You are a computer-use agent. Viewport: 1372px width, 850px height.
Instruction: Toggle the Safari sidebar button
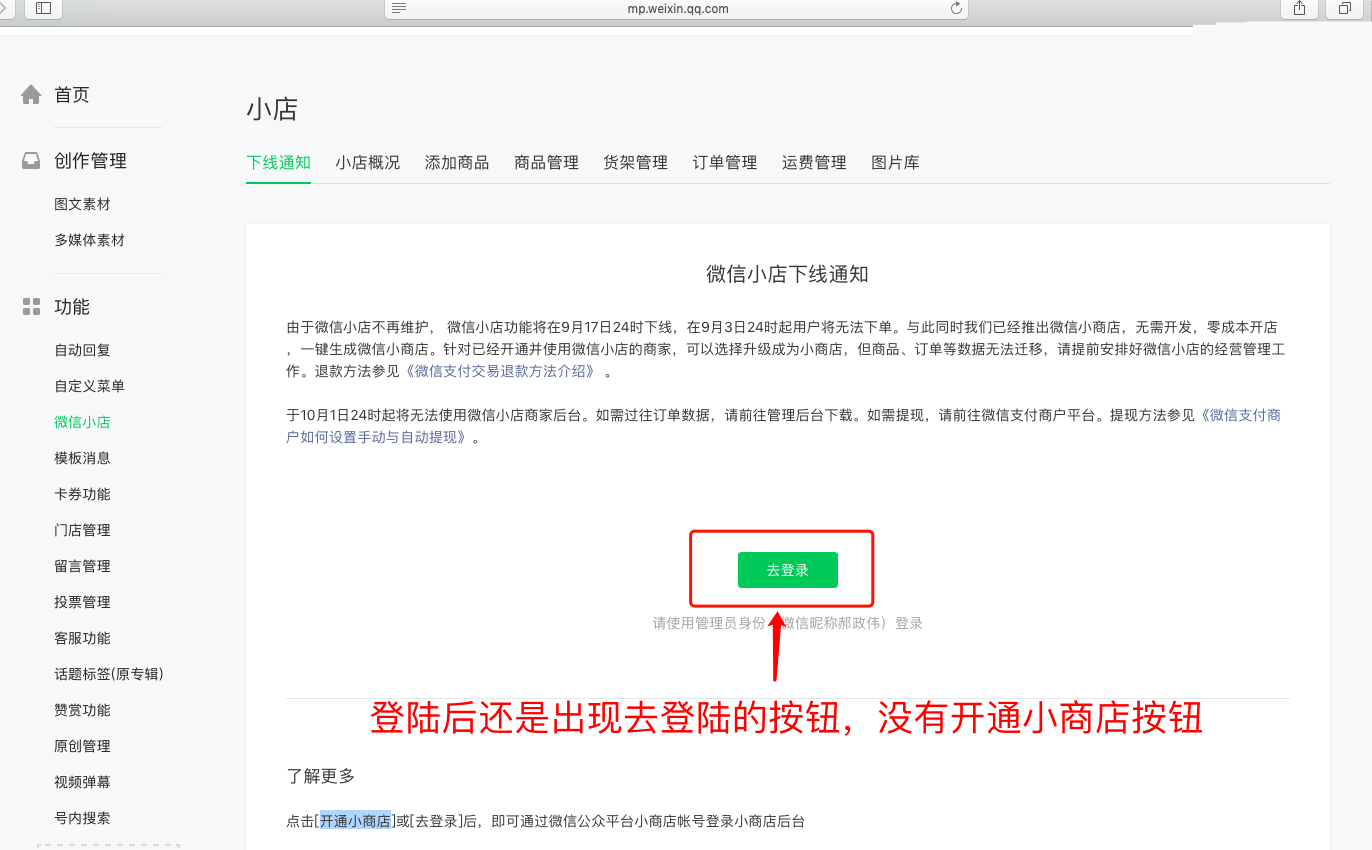pos(42,8)
